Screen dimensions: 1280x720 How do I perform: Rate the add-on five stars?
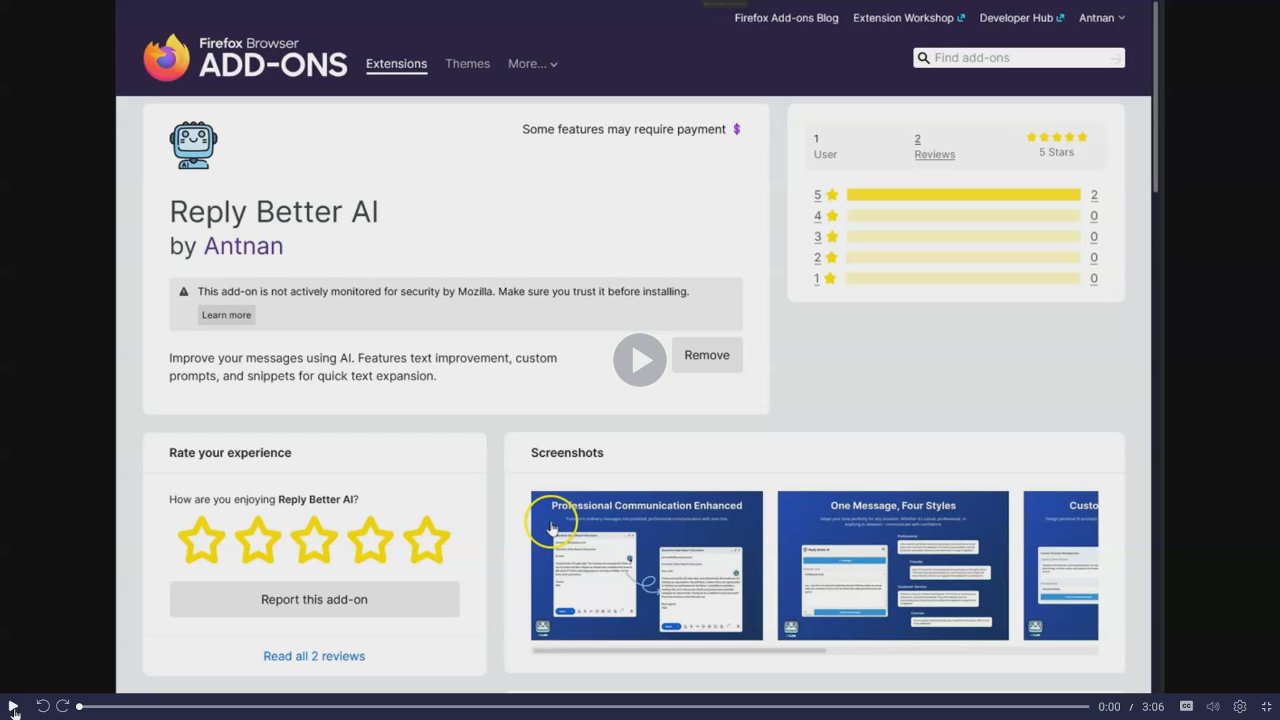tap(427, 540)
